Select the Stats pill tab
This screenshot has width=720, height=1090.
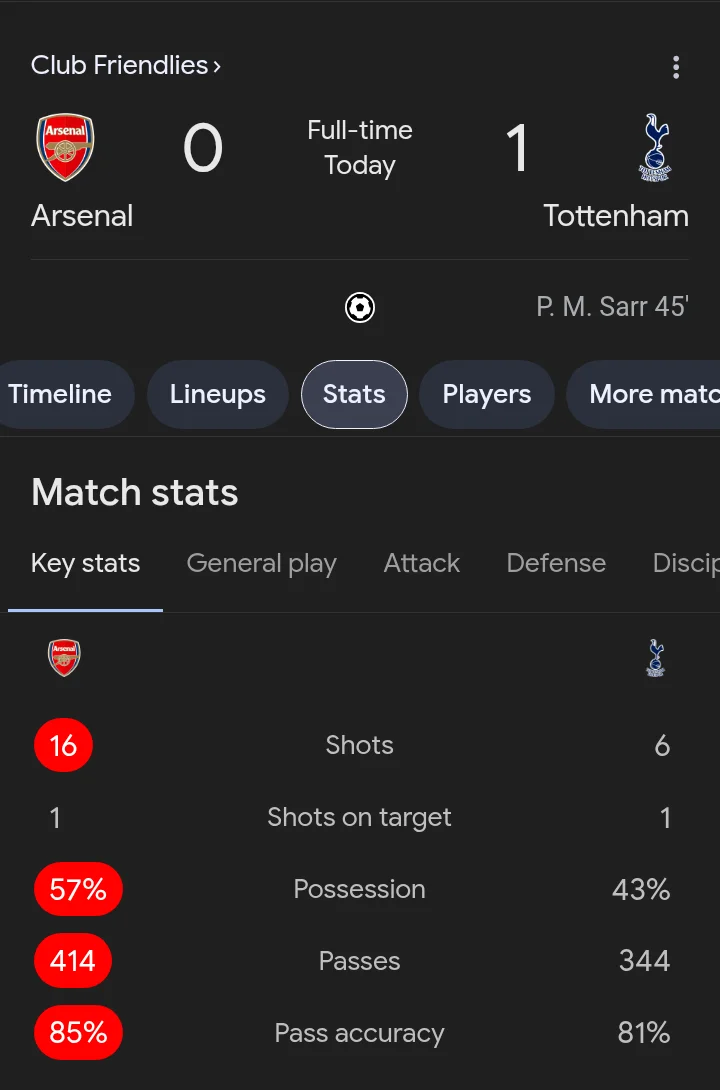coord(354,394)
